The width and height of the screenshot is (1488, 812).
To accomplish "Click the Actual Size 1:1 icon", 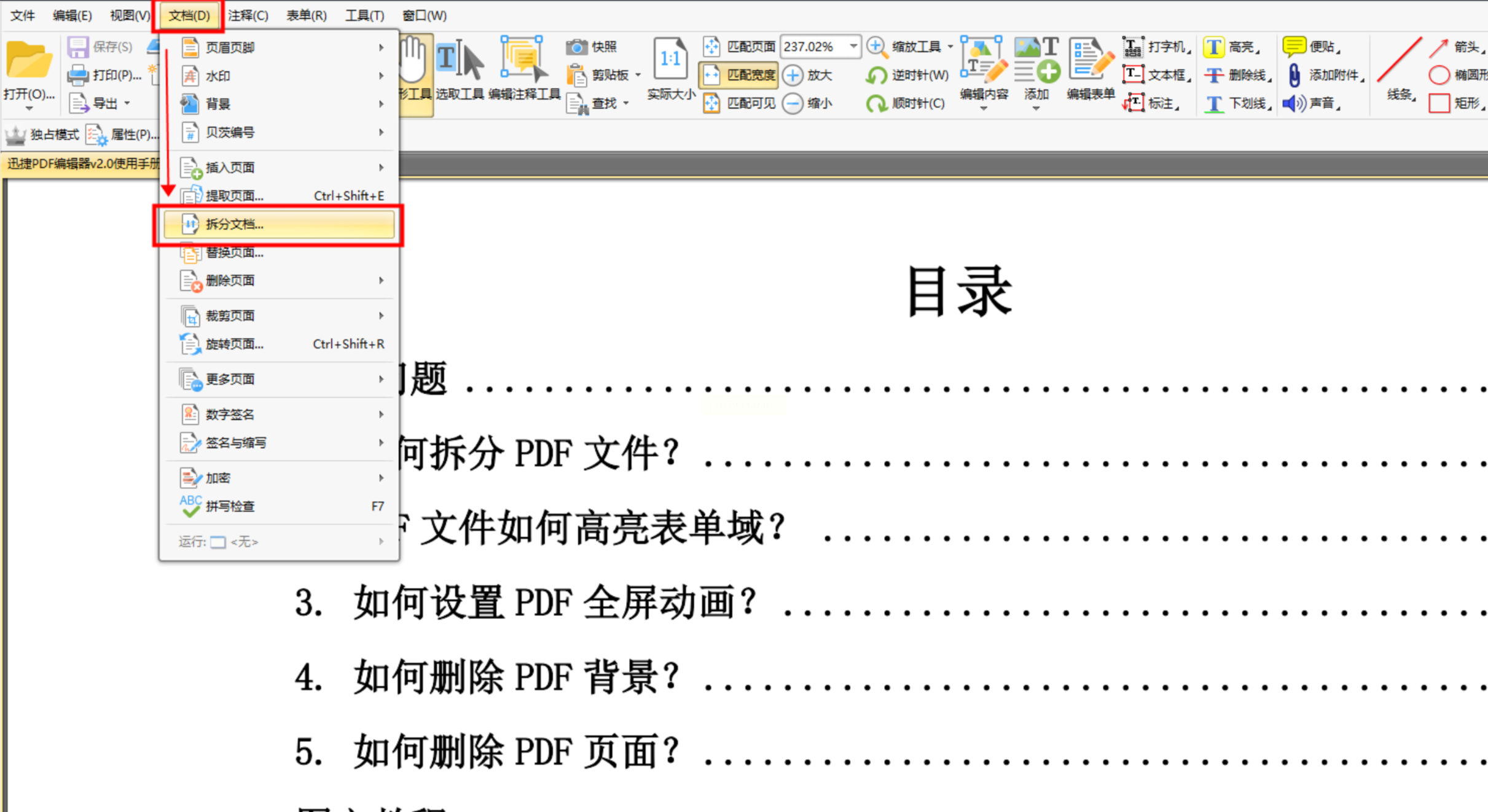I will tap(670, 60).
